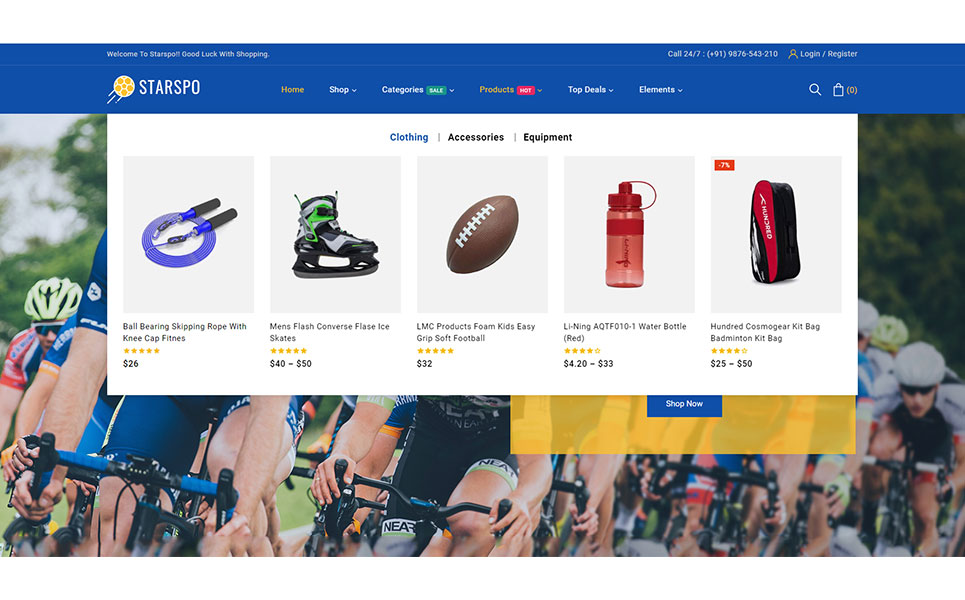
Task: Go to the Home menu item
Action: click(292, 90)
